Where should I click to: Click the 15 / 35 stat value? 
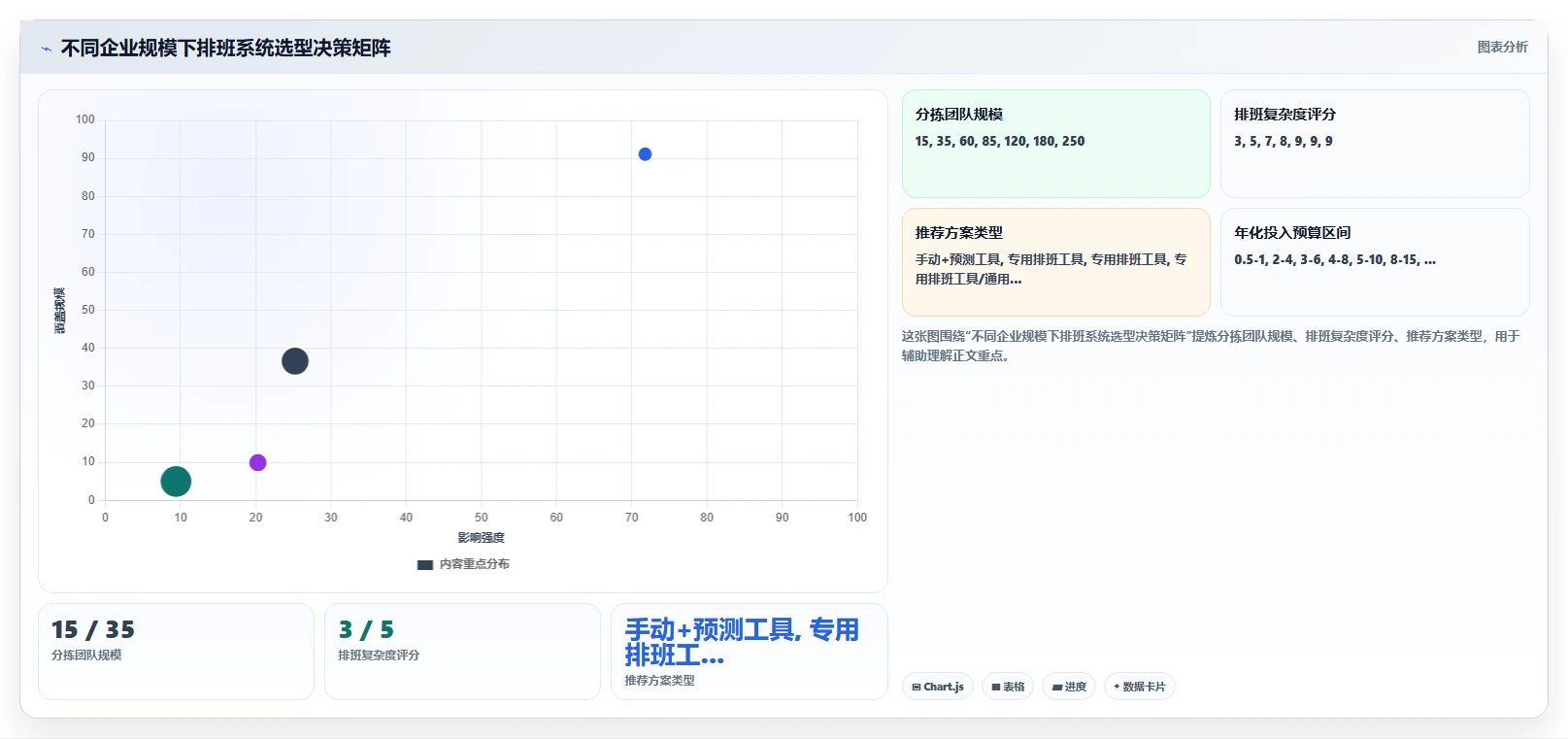[x=93, y=629]
